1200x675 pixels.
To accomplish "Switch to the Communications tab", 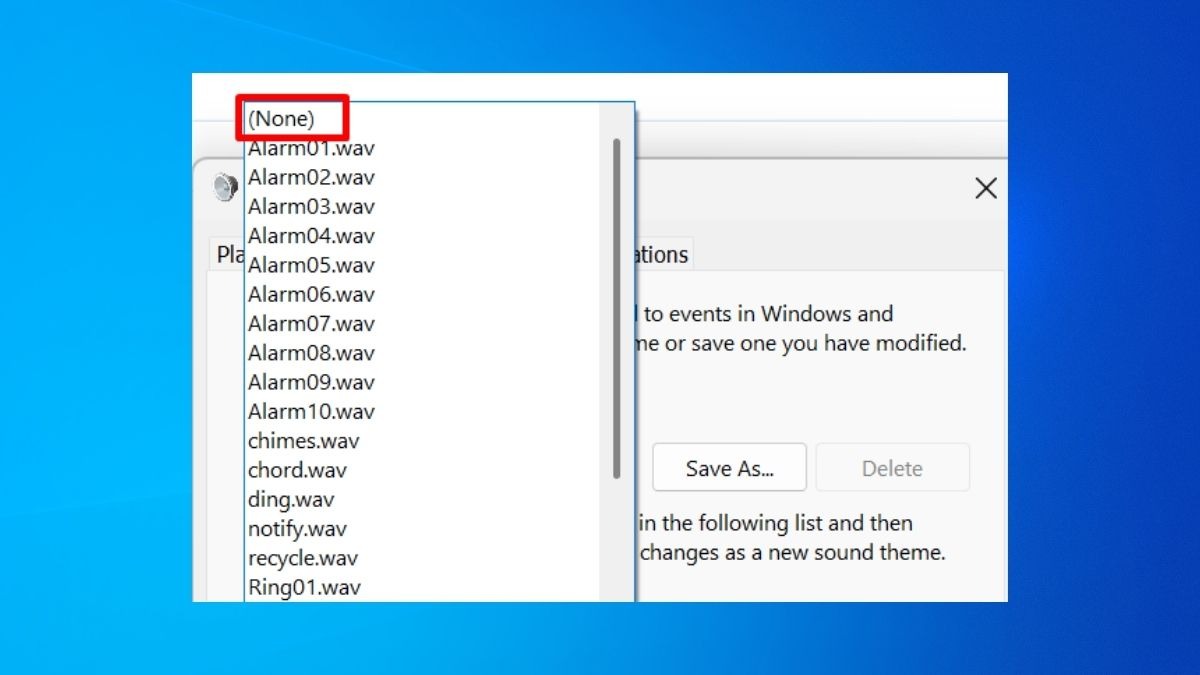I will (662, 255).
